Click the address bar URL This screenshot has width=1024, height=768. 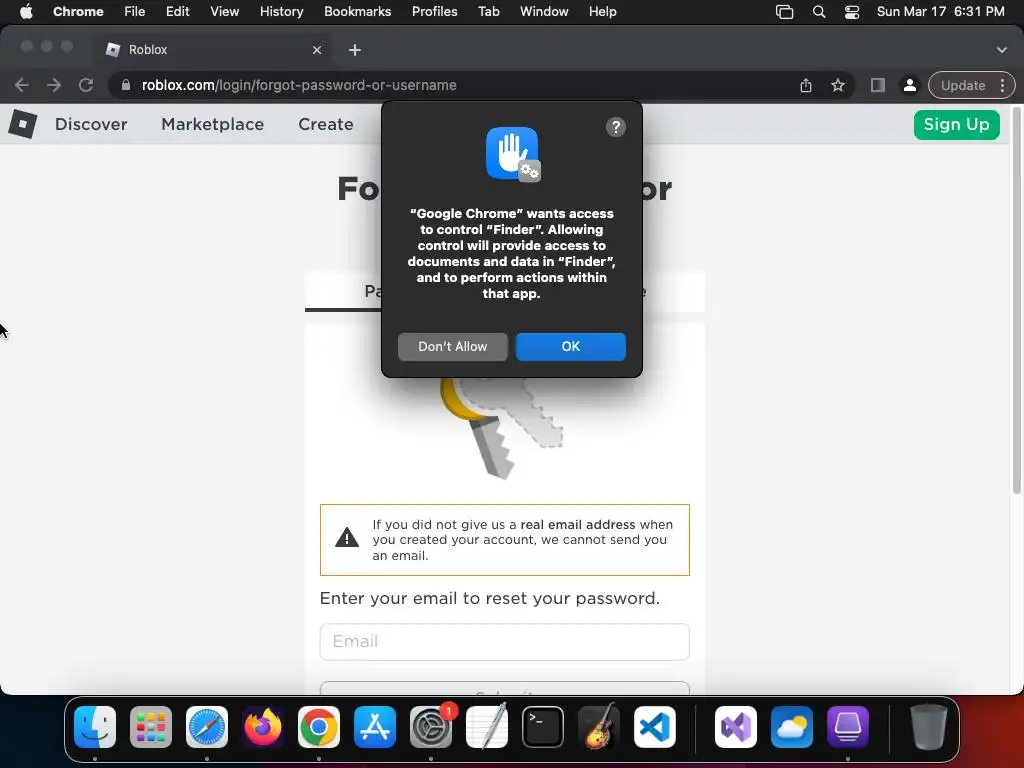point(298,85)
